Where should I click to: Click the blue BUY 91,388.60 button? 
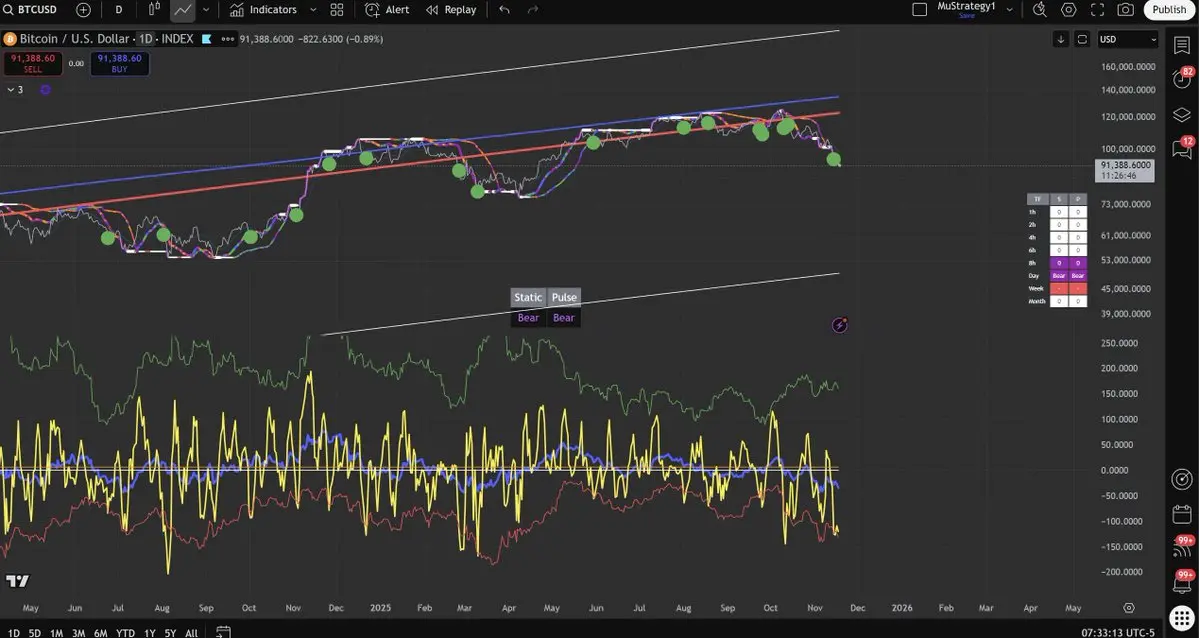(119, 63)
